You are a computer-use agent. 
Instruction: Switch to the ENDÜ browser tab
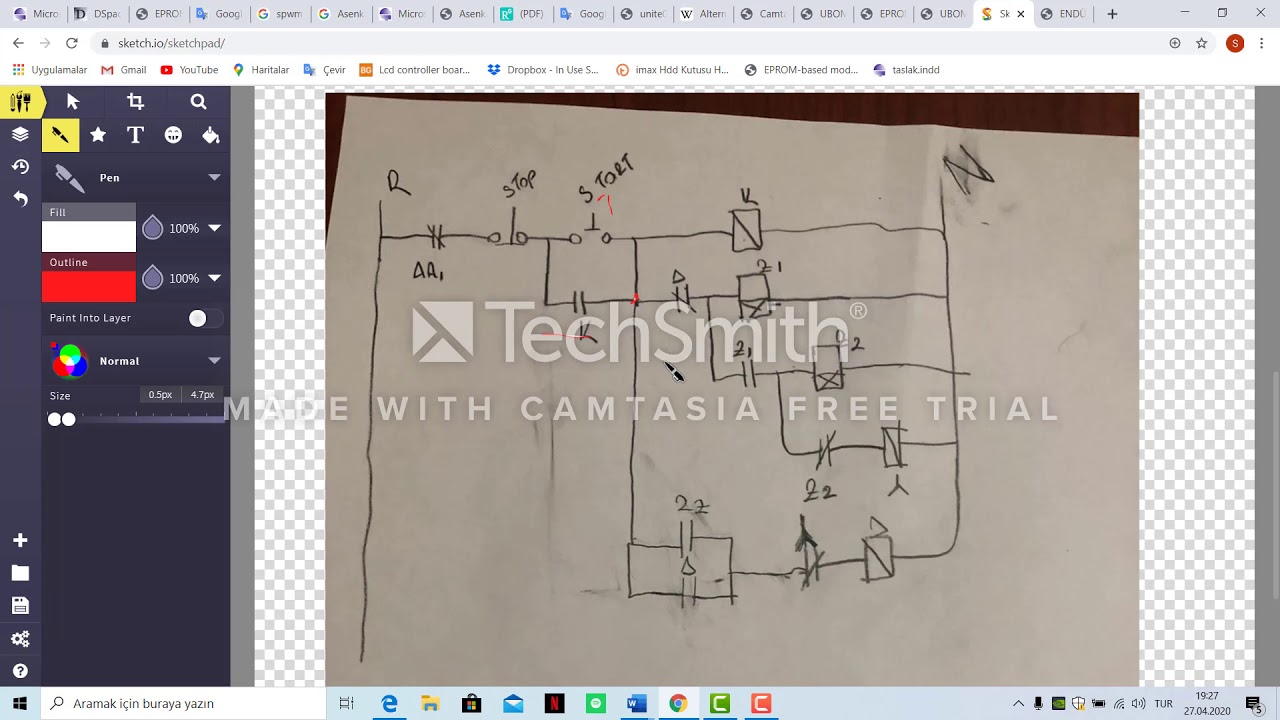pyautogui.click(x=1063, y=14)
